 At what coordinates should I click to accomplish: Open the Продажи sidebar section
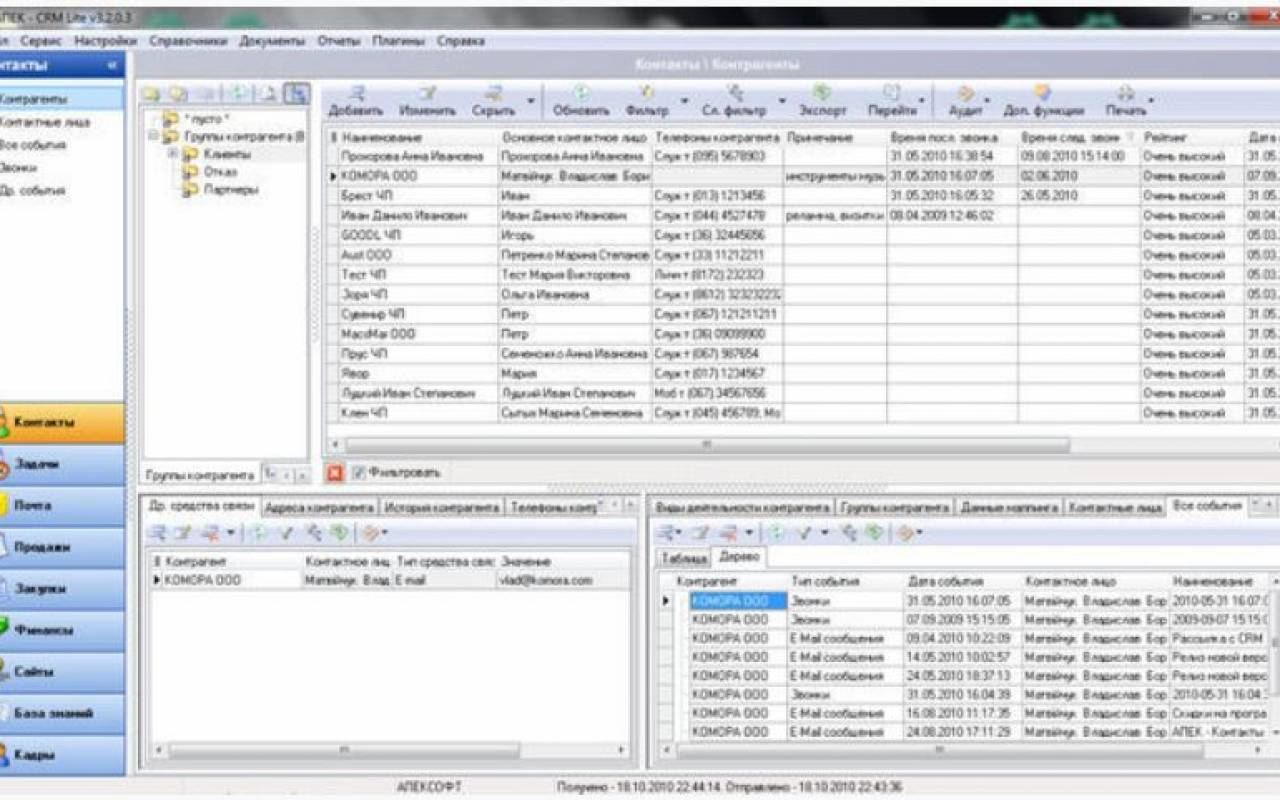click(x=62, y=547)
